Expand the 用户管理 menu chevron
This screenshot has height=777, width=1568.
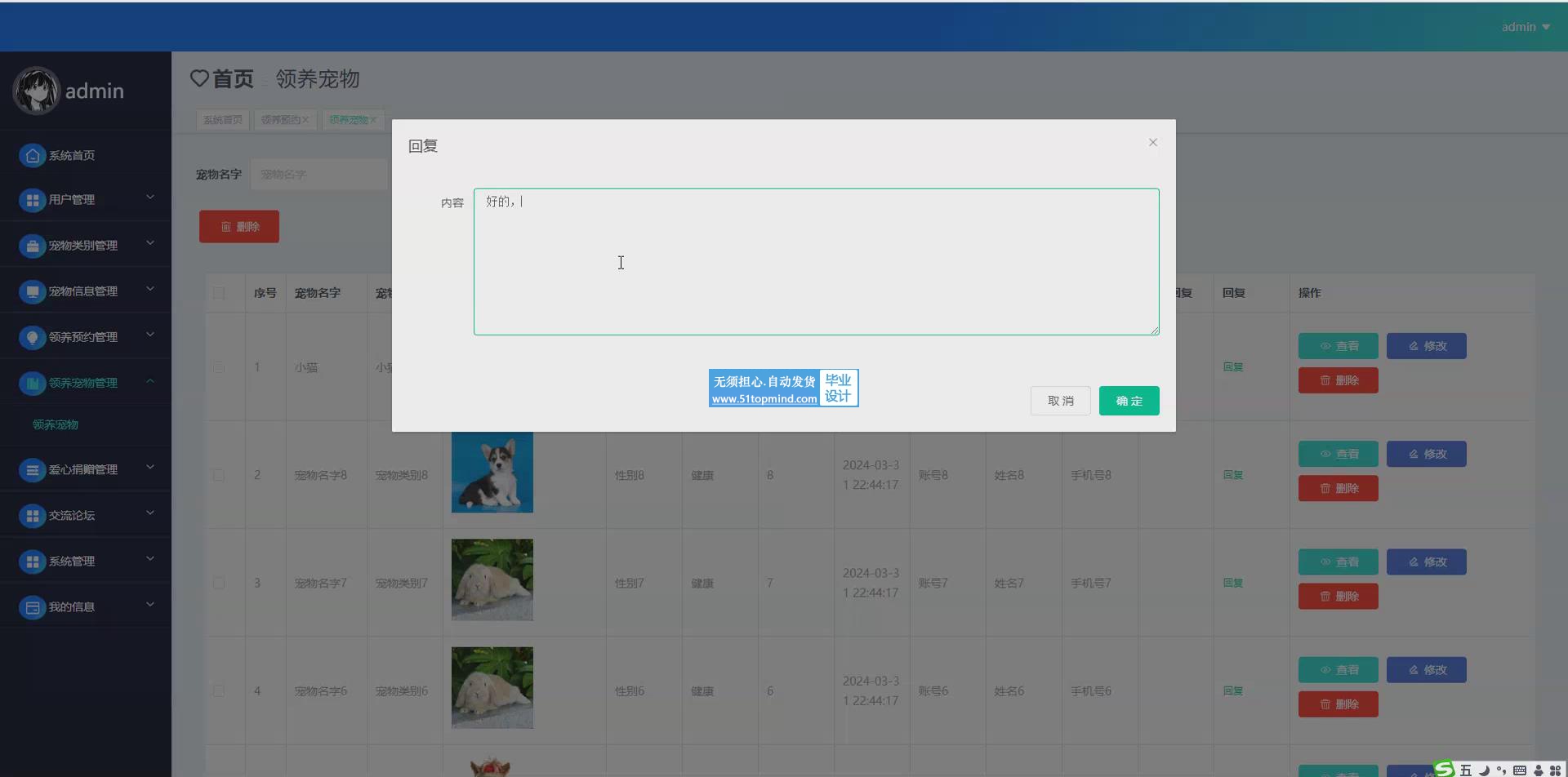pyautogui.click(x=150, y=197)
